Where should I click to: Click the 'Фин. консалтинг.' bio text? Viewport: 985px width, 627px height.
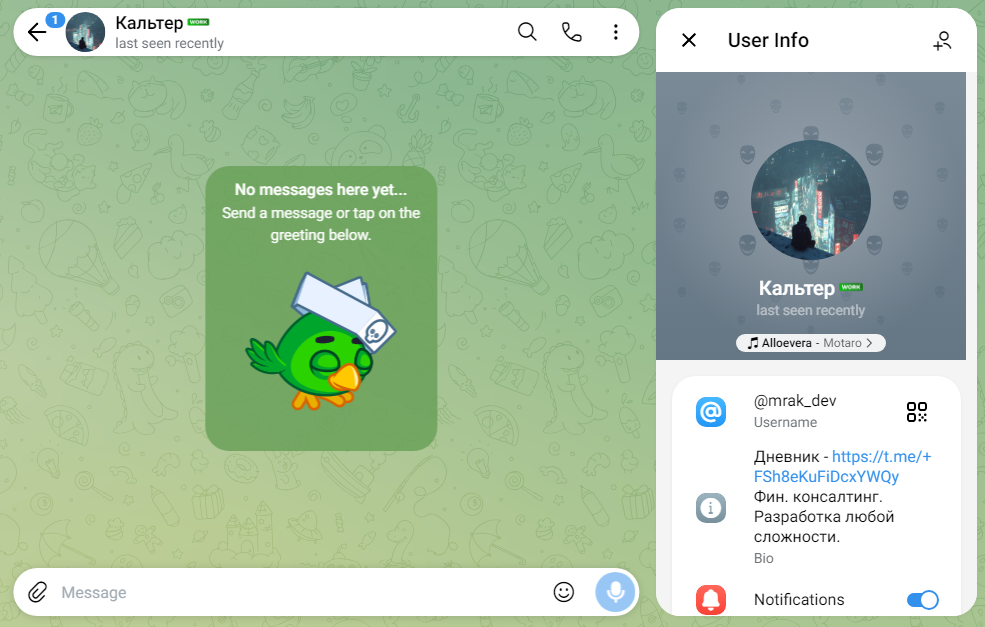[x=818, y=496]
